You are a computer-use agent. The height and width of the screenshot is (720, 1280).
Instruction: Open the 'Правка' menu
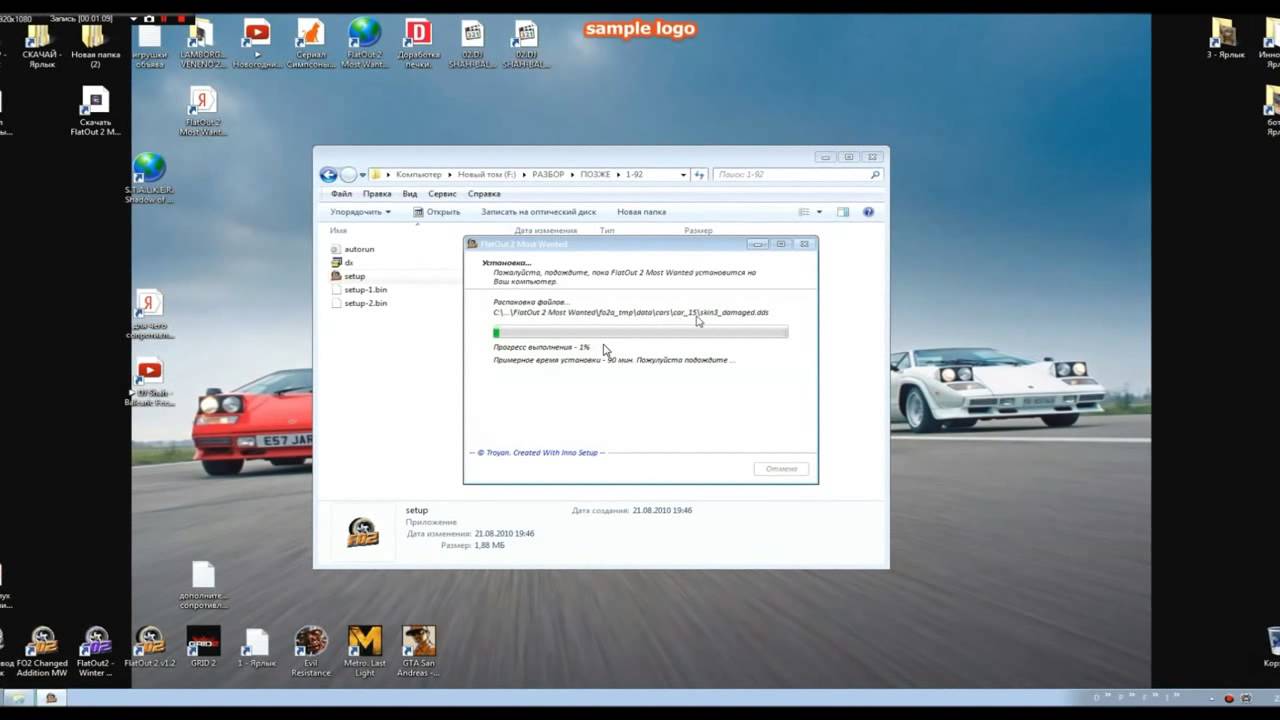pyautogui.click(x=377, y=194)
